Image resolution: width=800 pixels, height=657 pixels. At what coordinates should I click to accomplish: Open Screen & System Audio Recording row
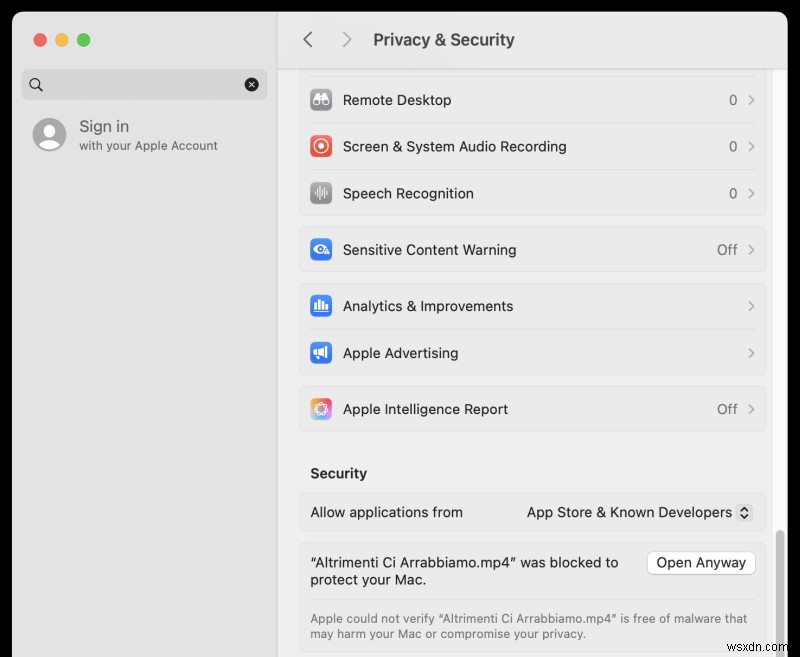tap(532, 146)
